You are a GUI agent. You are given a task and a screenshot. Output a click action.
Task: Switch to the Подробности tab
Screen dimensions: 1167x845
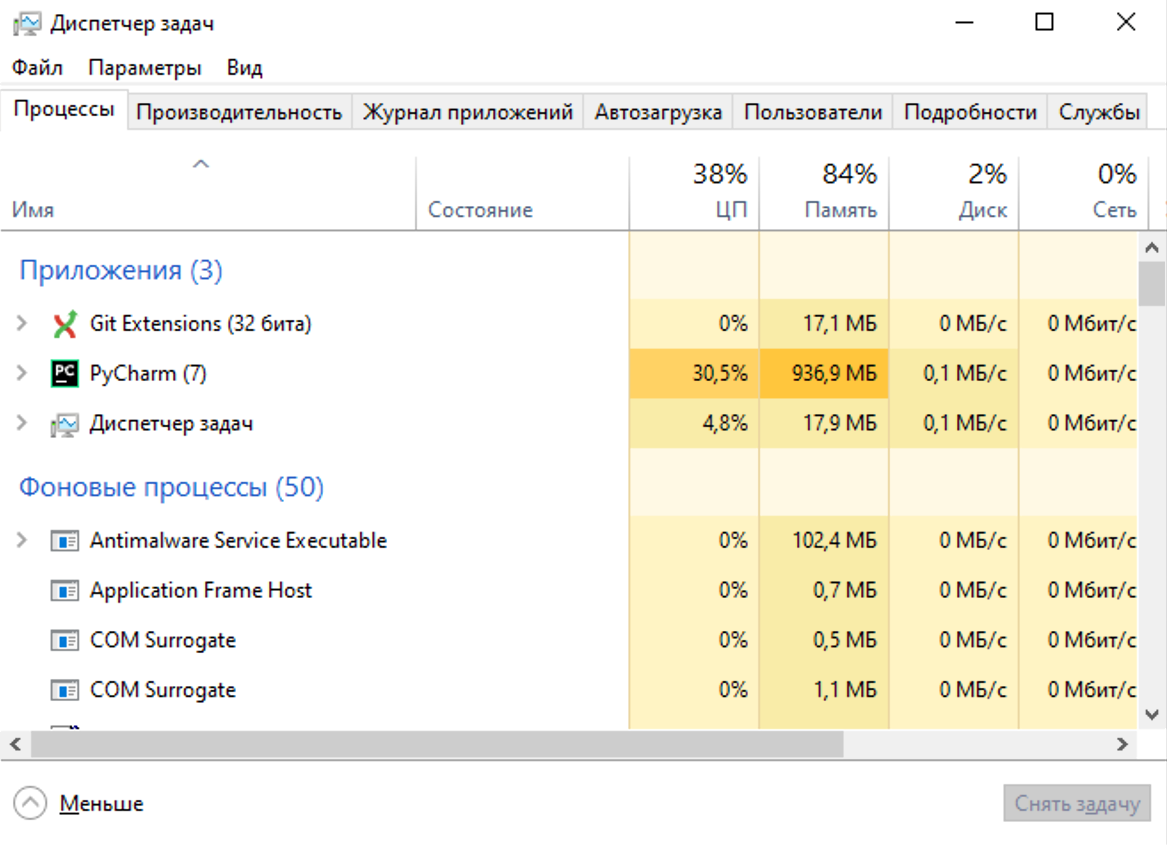click(970, 112)
